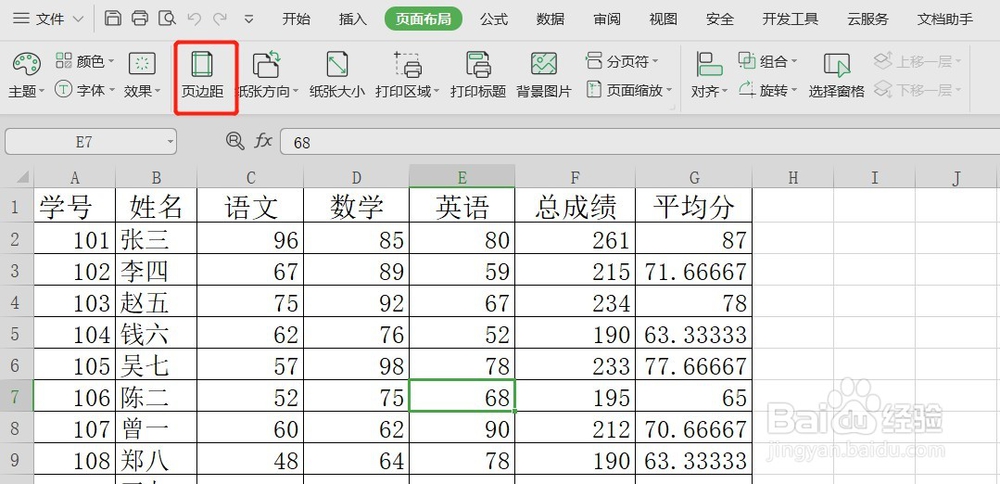Click the total score cell 261
The width and height of the screenshot is (1000, 484).
[575, 239]
